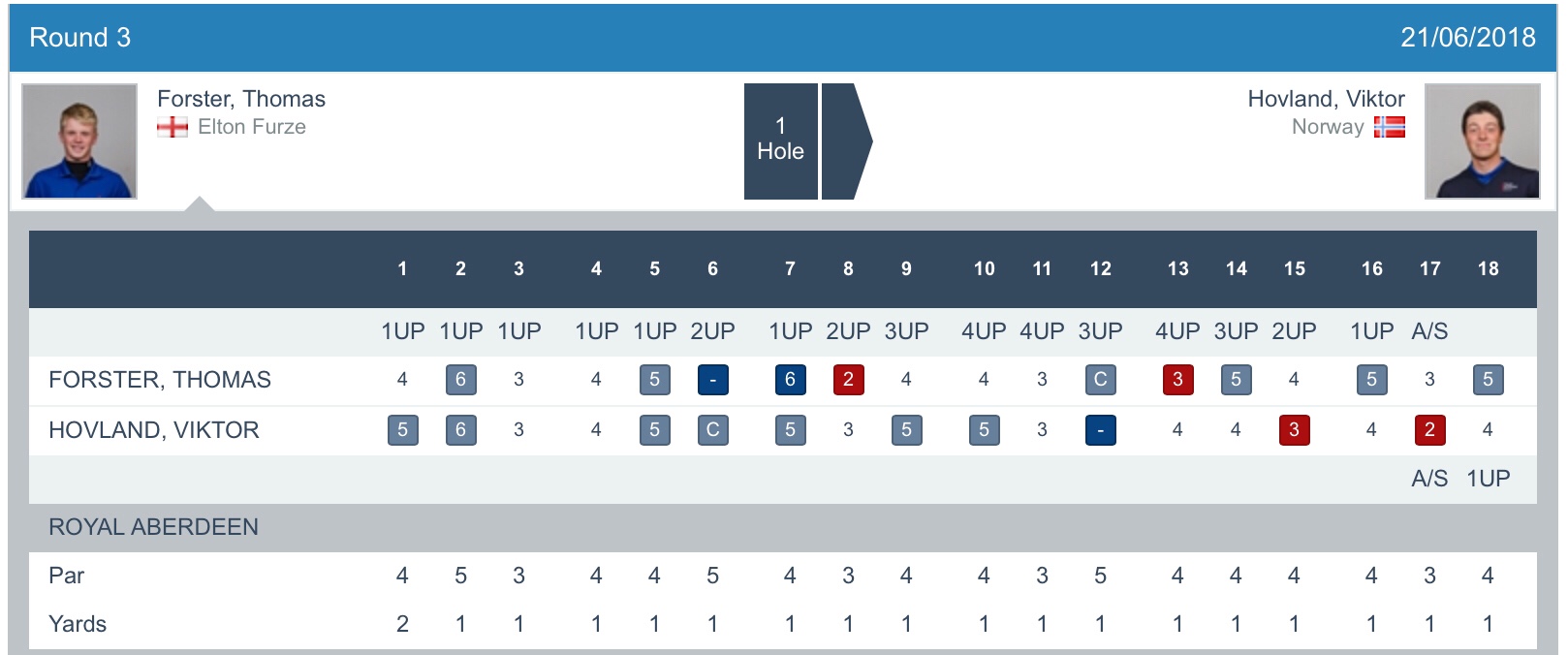Click Viktor Hovland's player photo
The width and height of the screenshot is (1568, 655).
(x=1482, y=141)
